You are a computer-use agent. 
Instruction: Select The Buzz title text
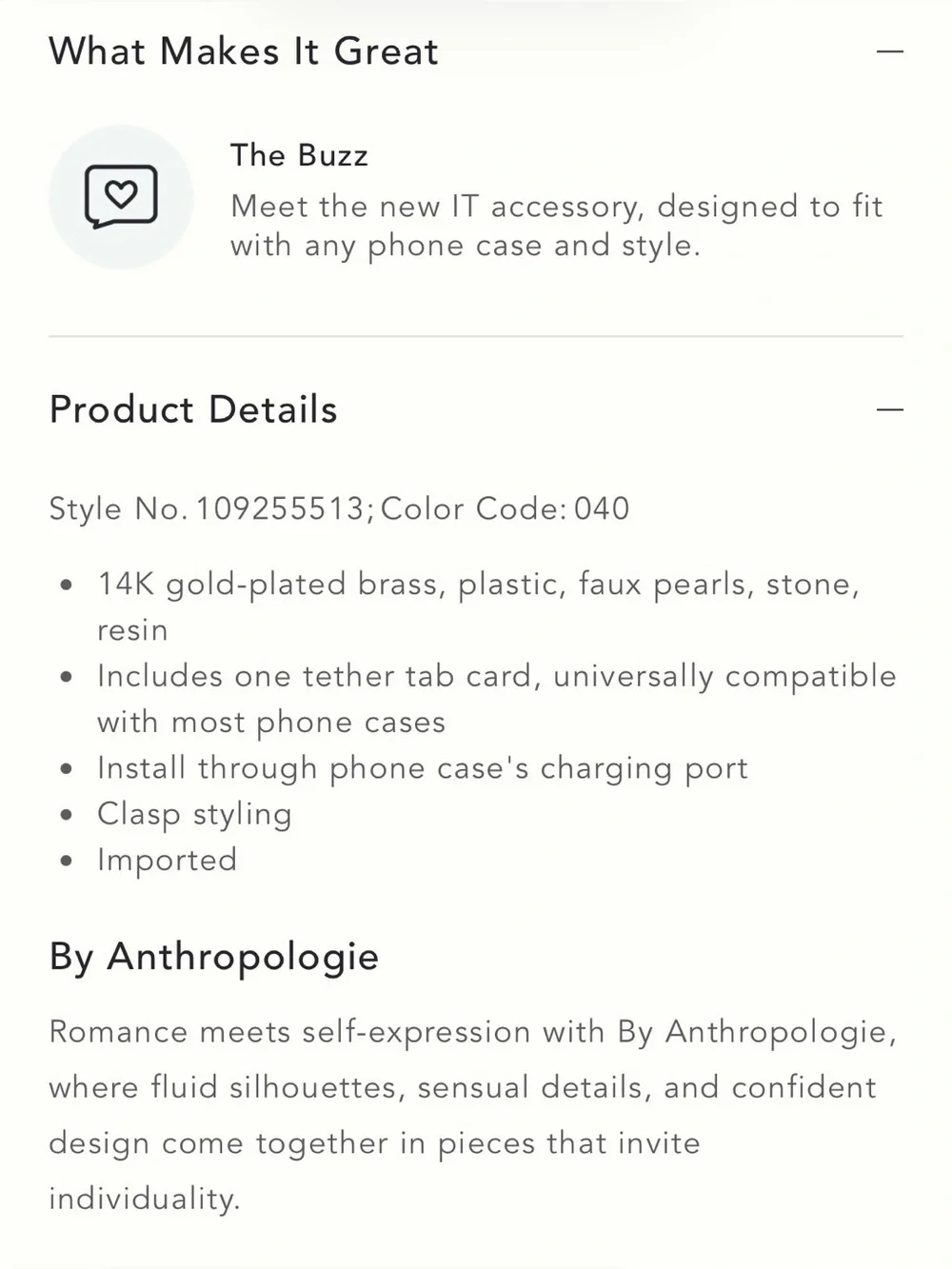[299, 155]
